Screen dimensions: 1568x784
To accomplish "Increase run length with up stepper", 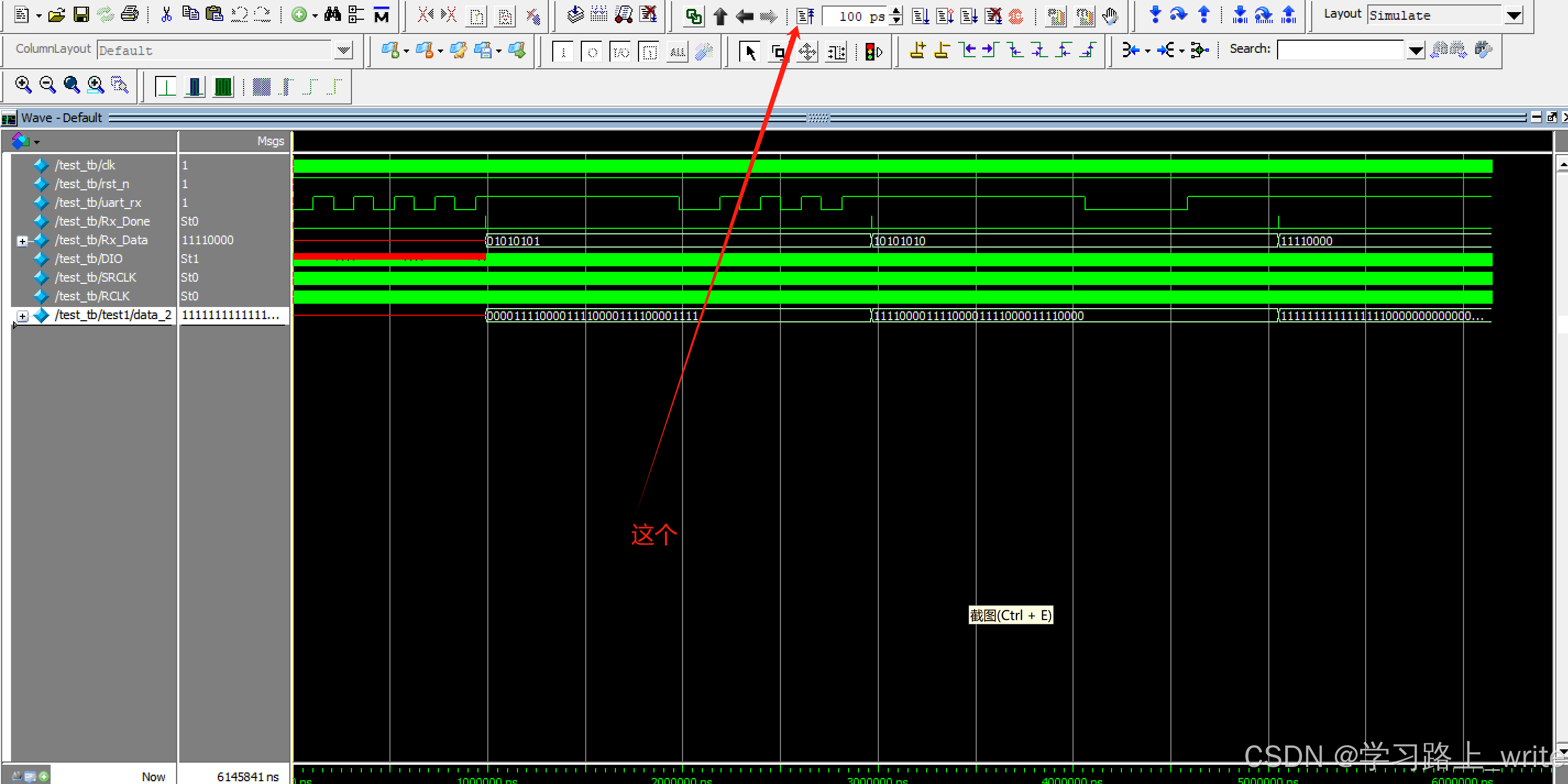I will (x=896, y=11).
